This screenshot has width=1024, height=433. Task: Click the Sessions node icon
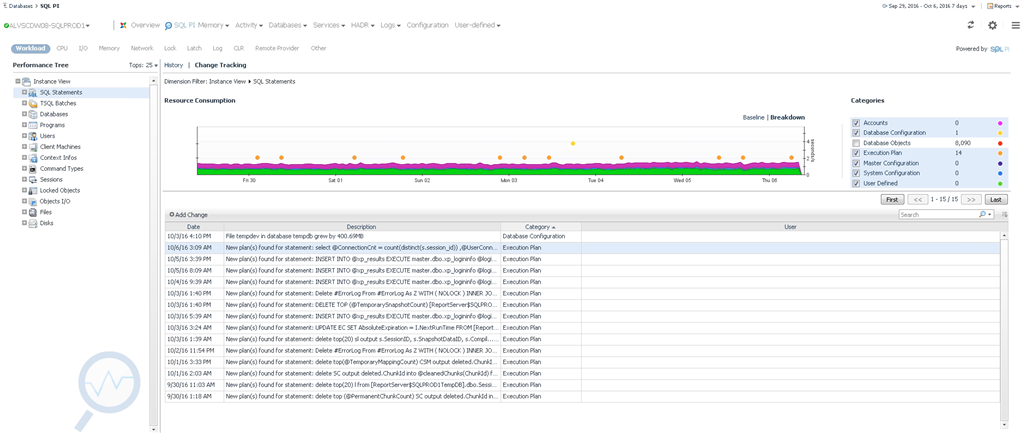33,179
